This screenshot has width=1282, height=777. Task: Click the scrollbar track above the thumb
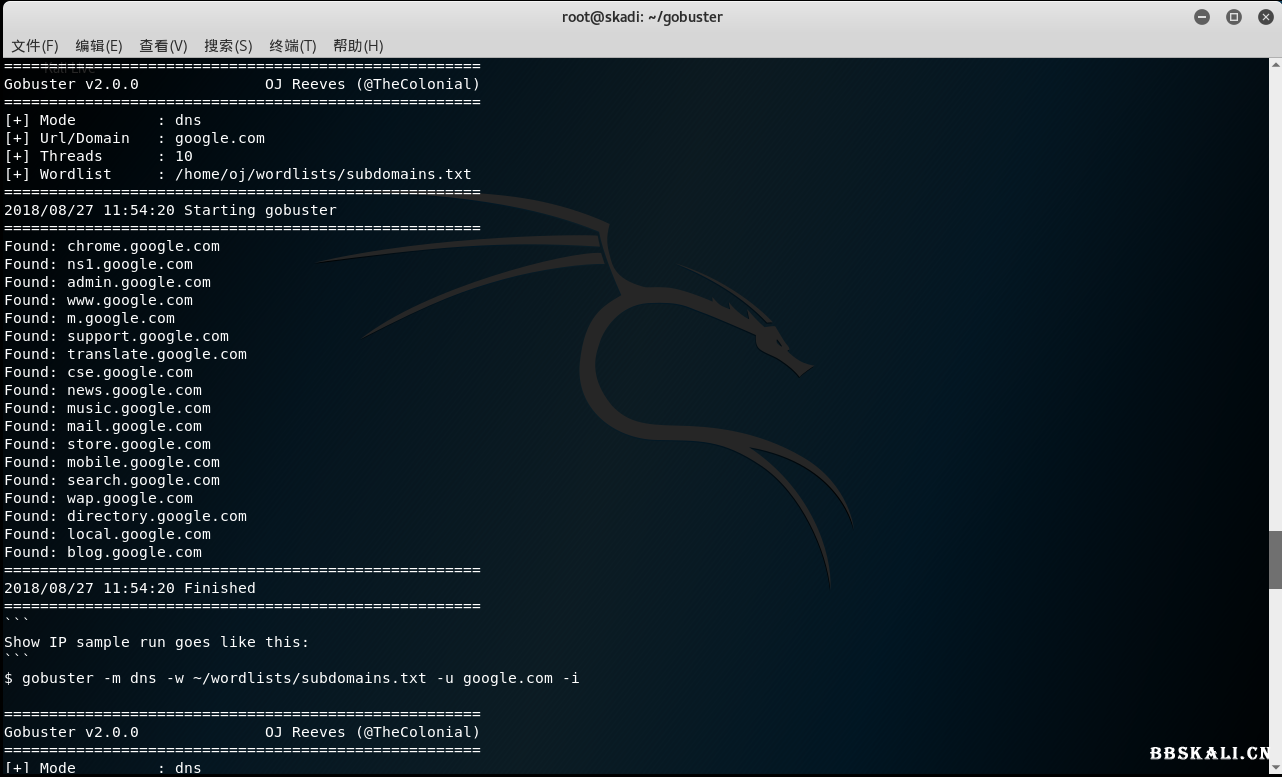(x=1275, y=300)
